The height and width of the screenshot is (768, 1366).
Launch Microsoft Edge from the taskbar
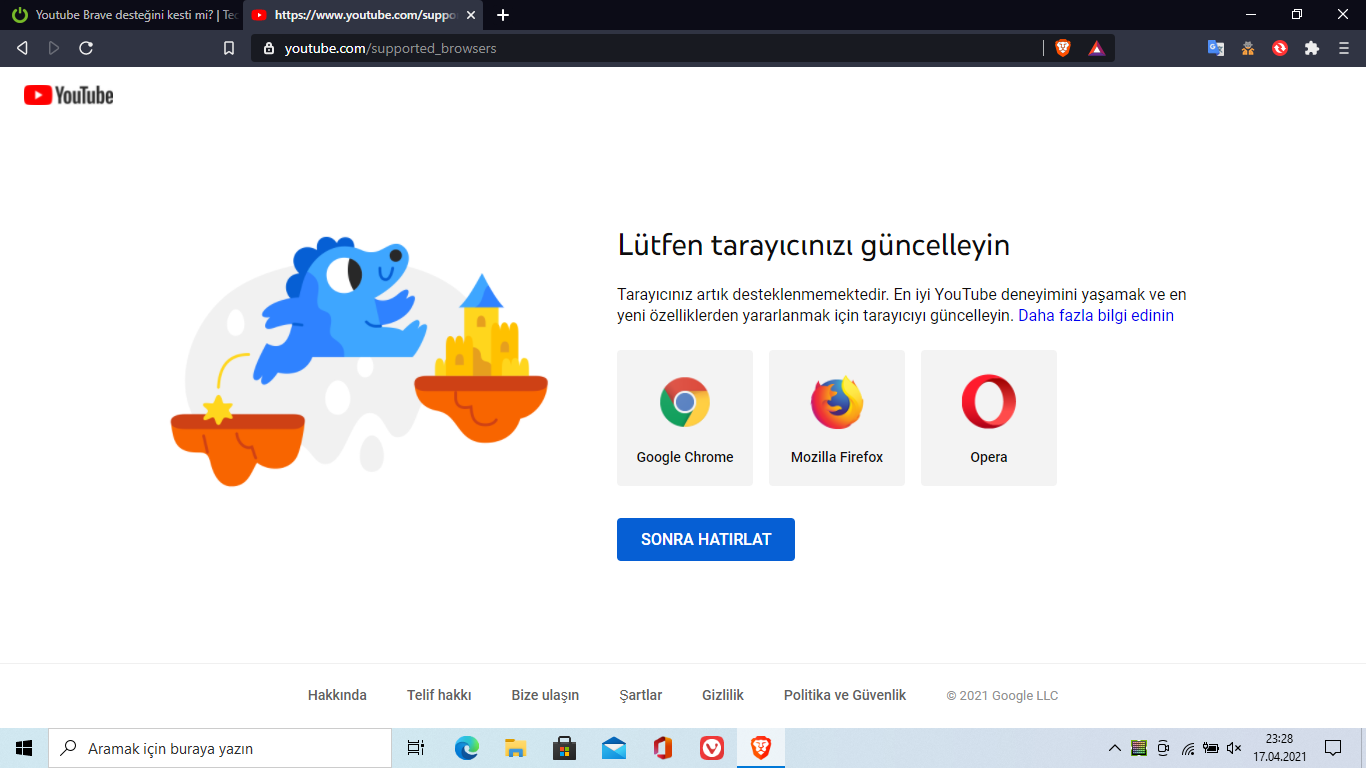[466, 748]
